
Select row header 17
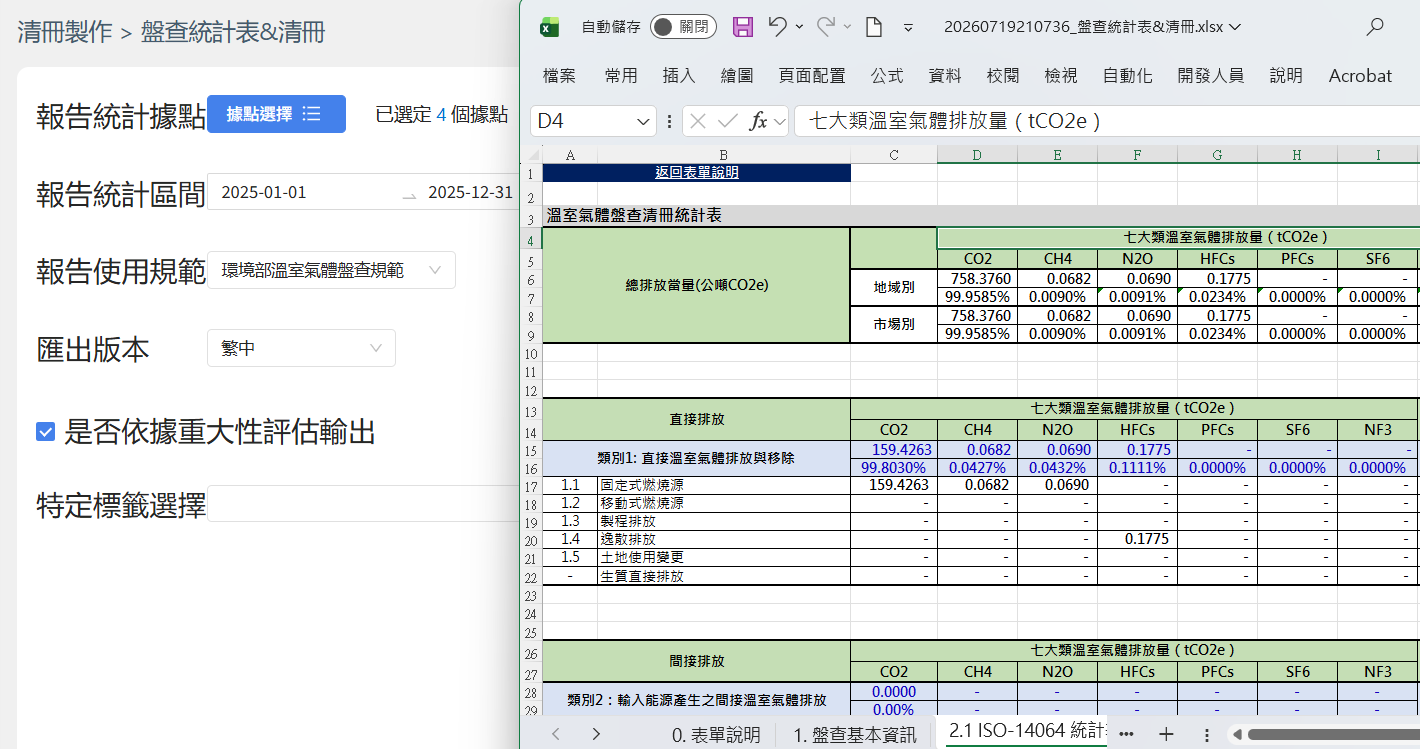(x=530, y=485)
